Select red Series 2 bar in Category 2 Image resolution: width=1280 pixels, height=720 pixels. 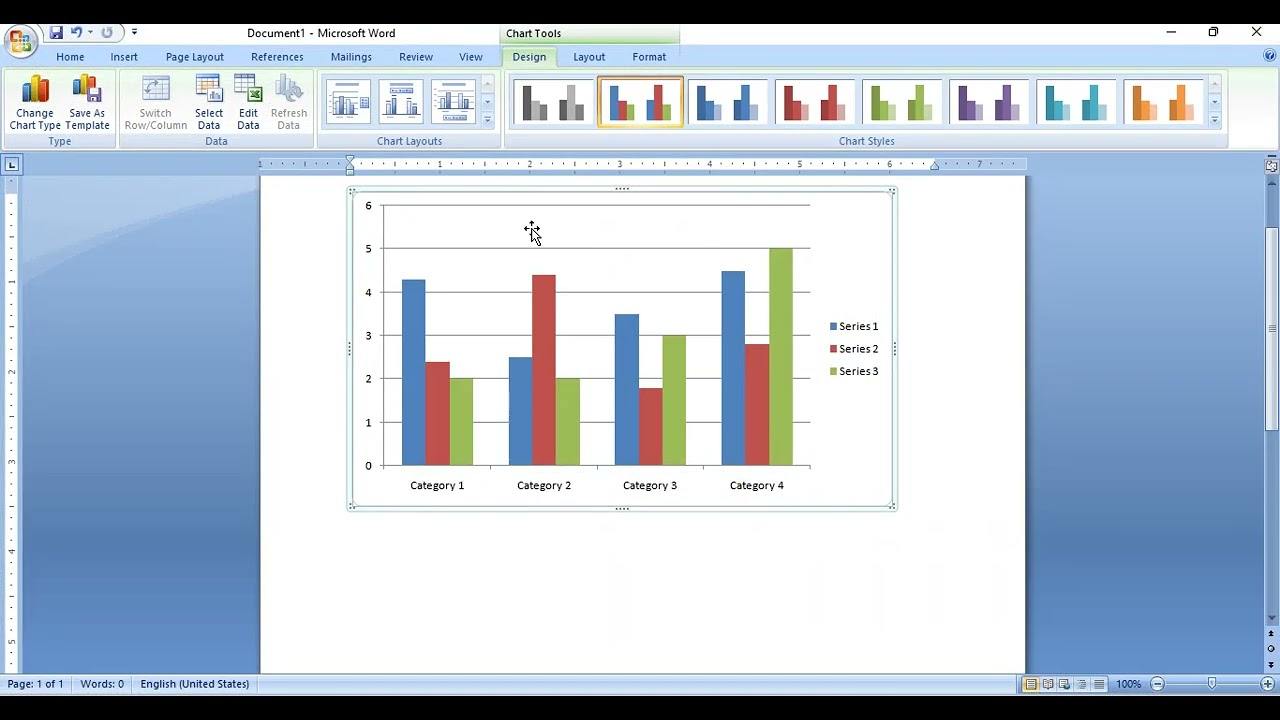coord(544,370)
